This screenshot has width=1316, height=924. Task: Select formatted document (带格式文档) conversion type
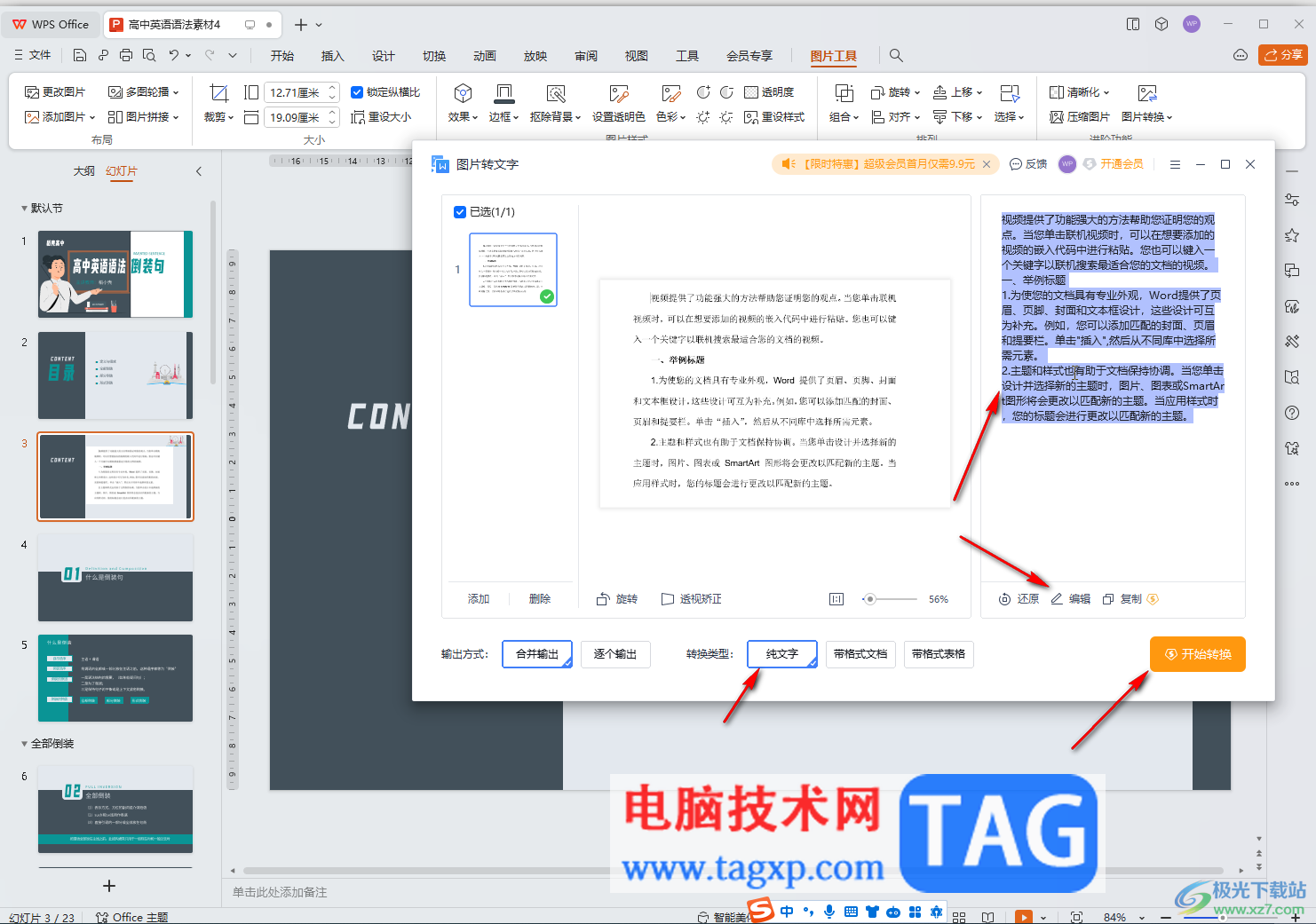pyautogui.click(x=860, y=654)
